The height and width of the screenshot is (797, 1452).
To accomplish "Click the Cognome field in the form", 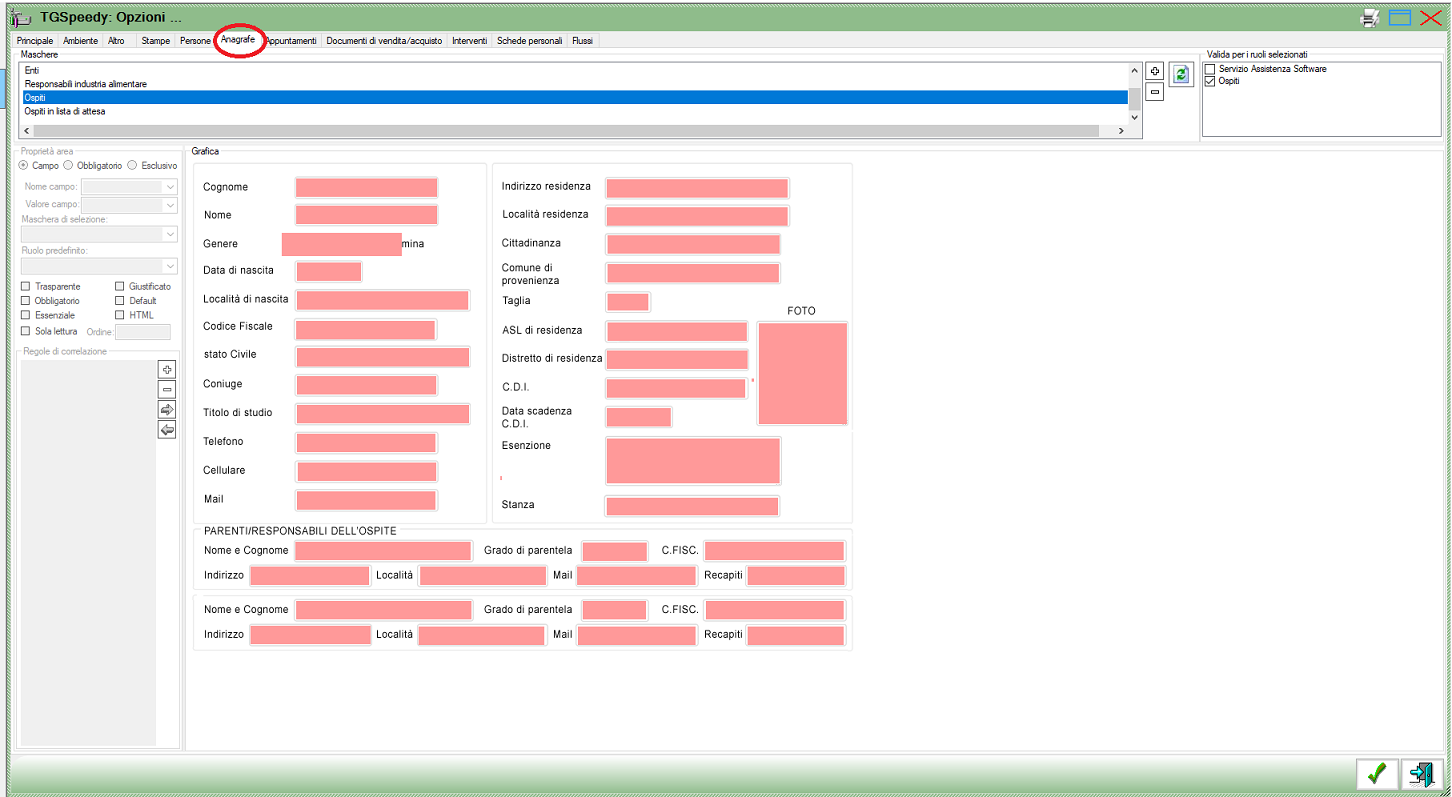I will pos(367,188).
